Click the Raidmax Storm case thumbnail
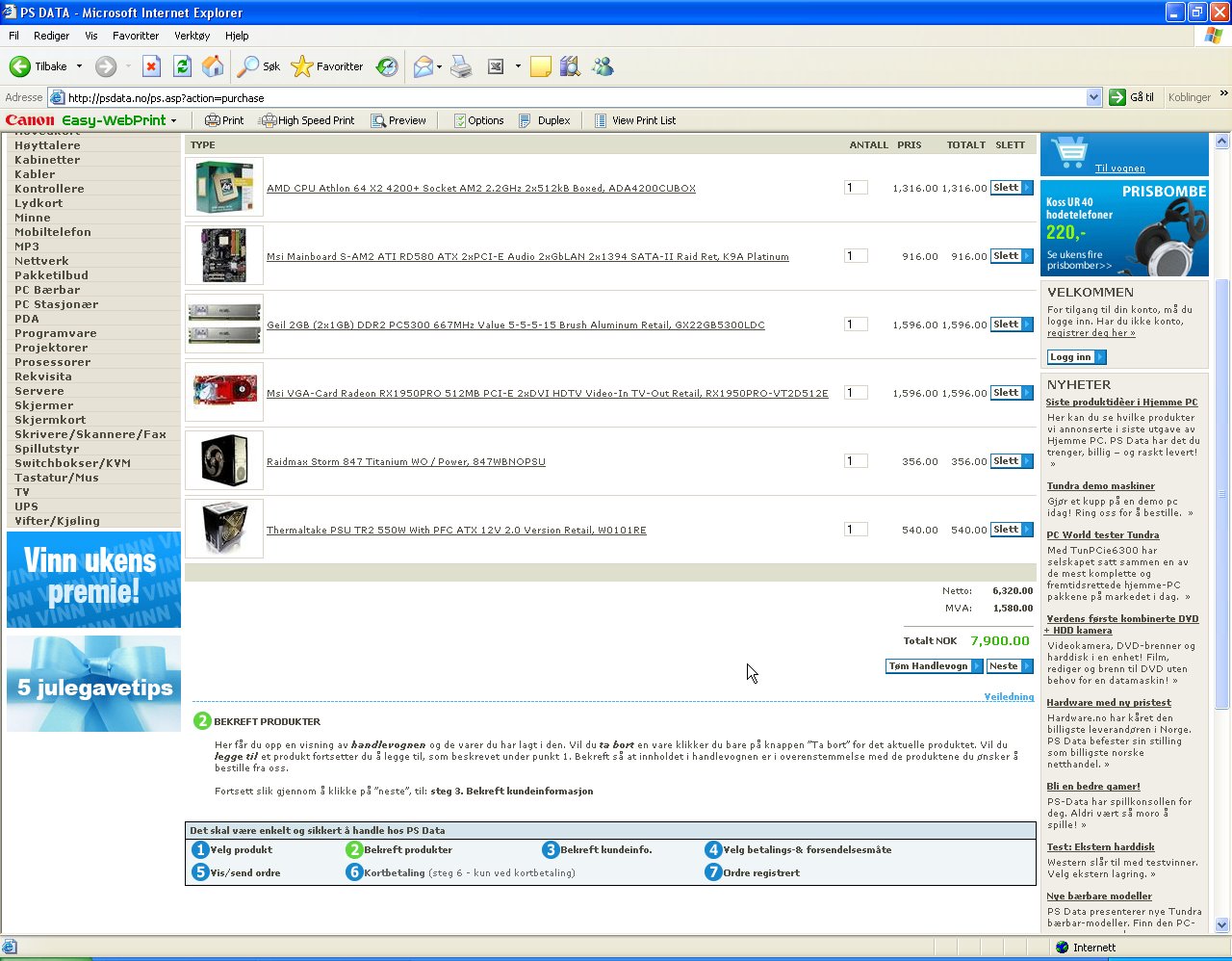This screenshot has width=1232, height=961. [x=224, y=460]
